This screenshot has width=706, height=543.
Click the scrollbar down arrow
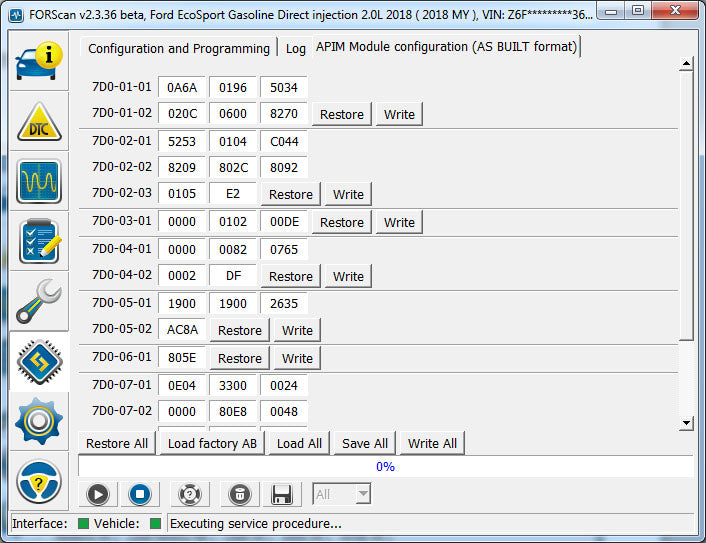(686, 423)
